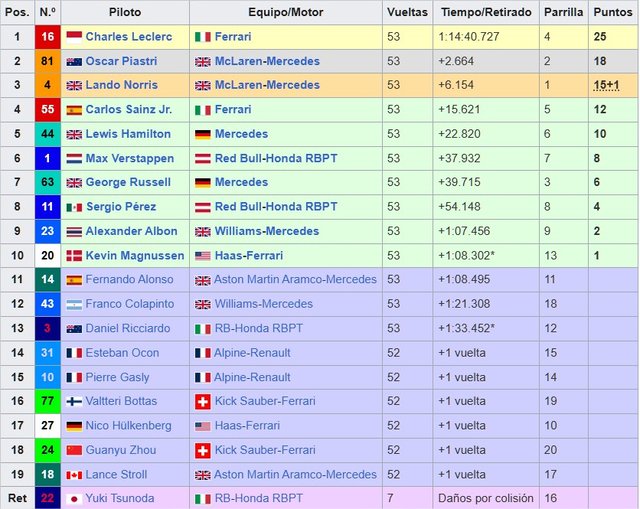Click the Puntos column header

(613, 12)
